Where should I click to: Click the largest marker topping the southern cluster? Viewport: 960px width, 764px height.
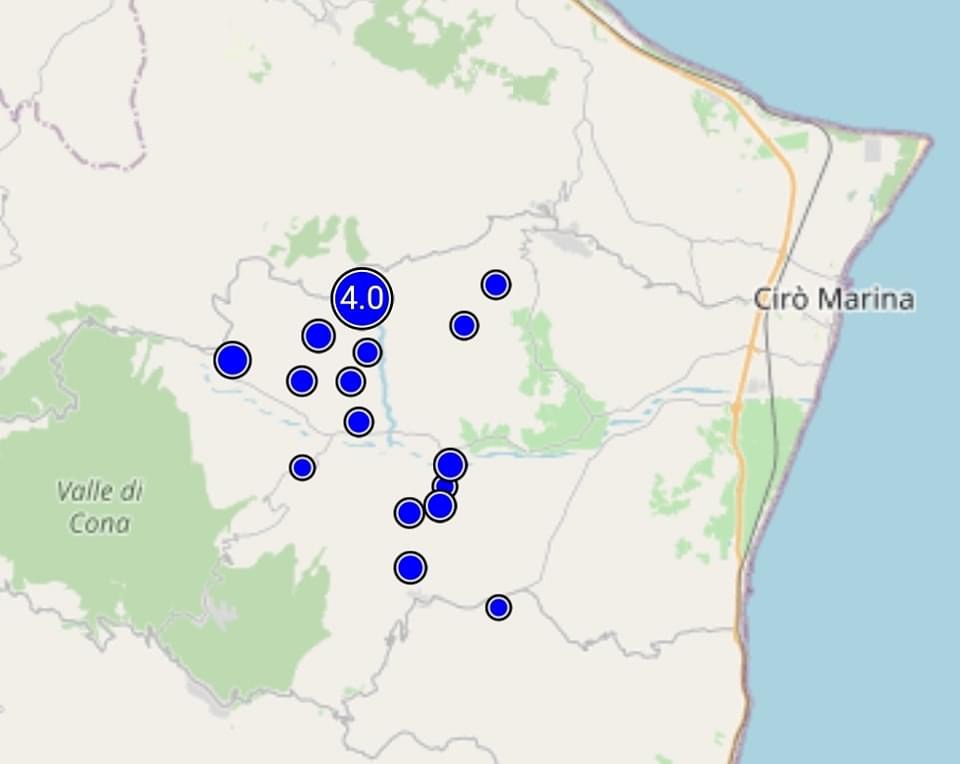(x=451, y=464)
